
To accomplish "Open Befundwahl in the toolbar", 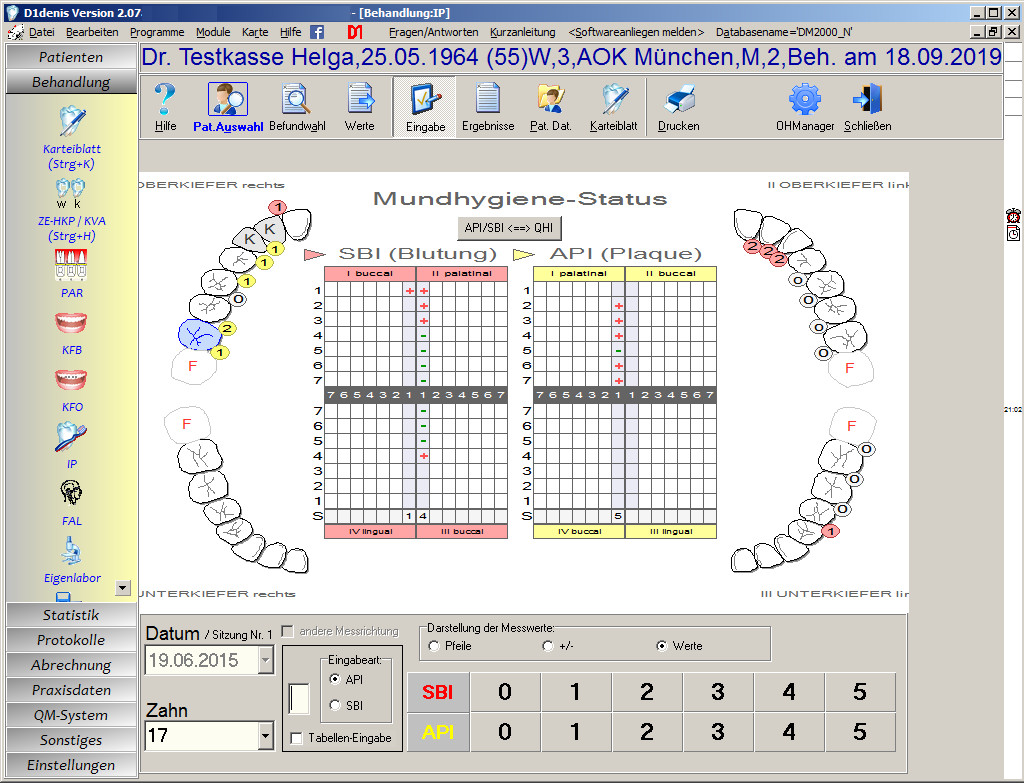I will click(x=297, y=107).
